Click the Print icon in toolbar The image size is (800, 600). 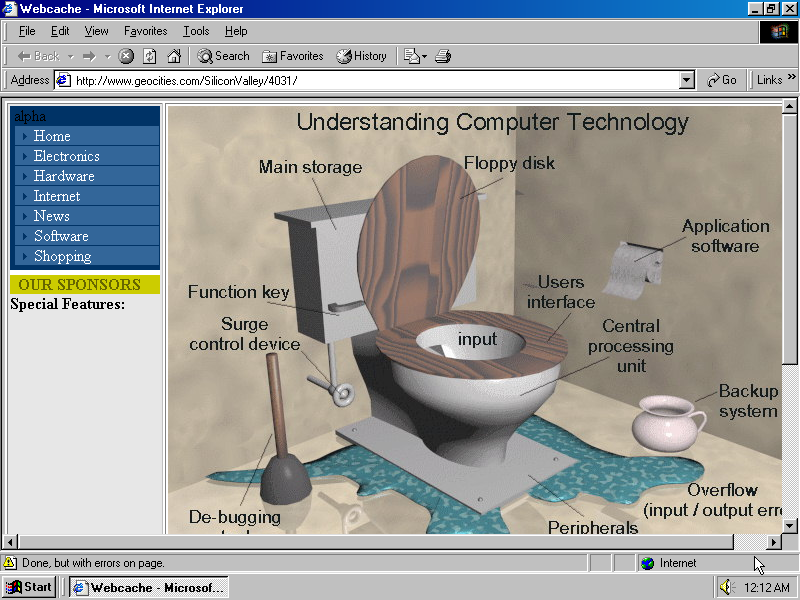[443, 56]
